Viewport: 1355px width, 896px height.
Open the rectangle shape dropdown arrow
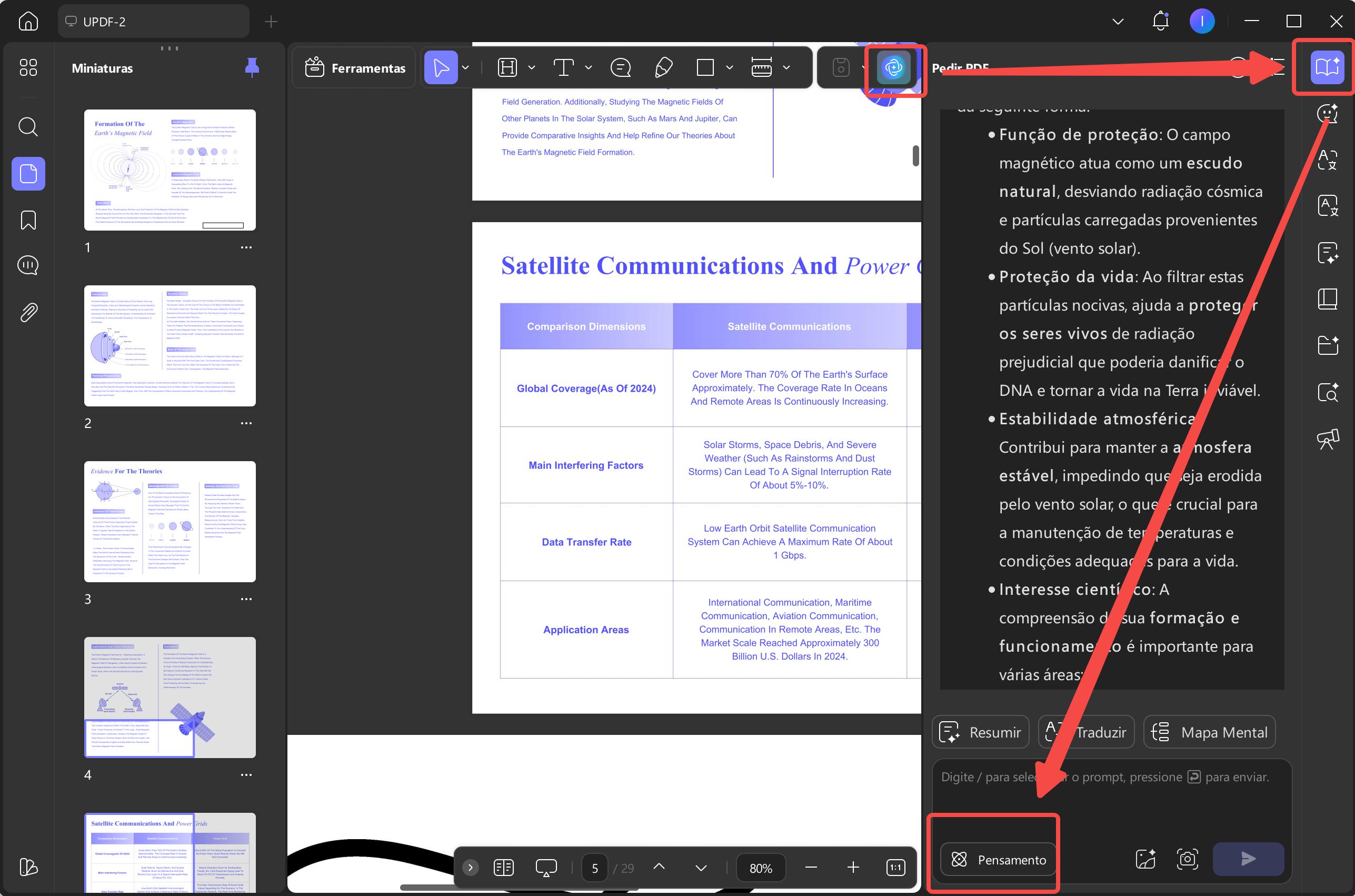point(730,67)
